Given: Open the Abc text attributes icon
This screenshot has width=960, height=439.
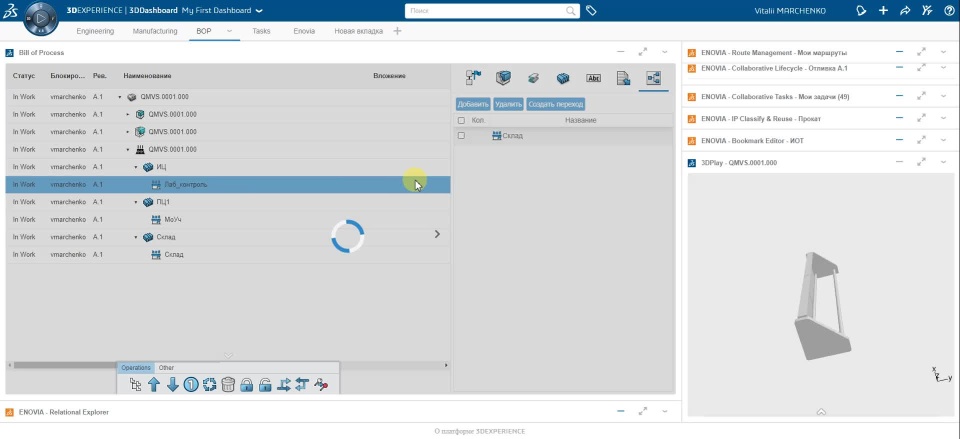Looking at the screenshot, I should point(593,78).
